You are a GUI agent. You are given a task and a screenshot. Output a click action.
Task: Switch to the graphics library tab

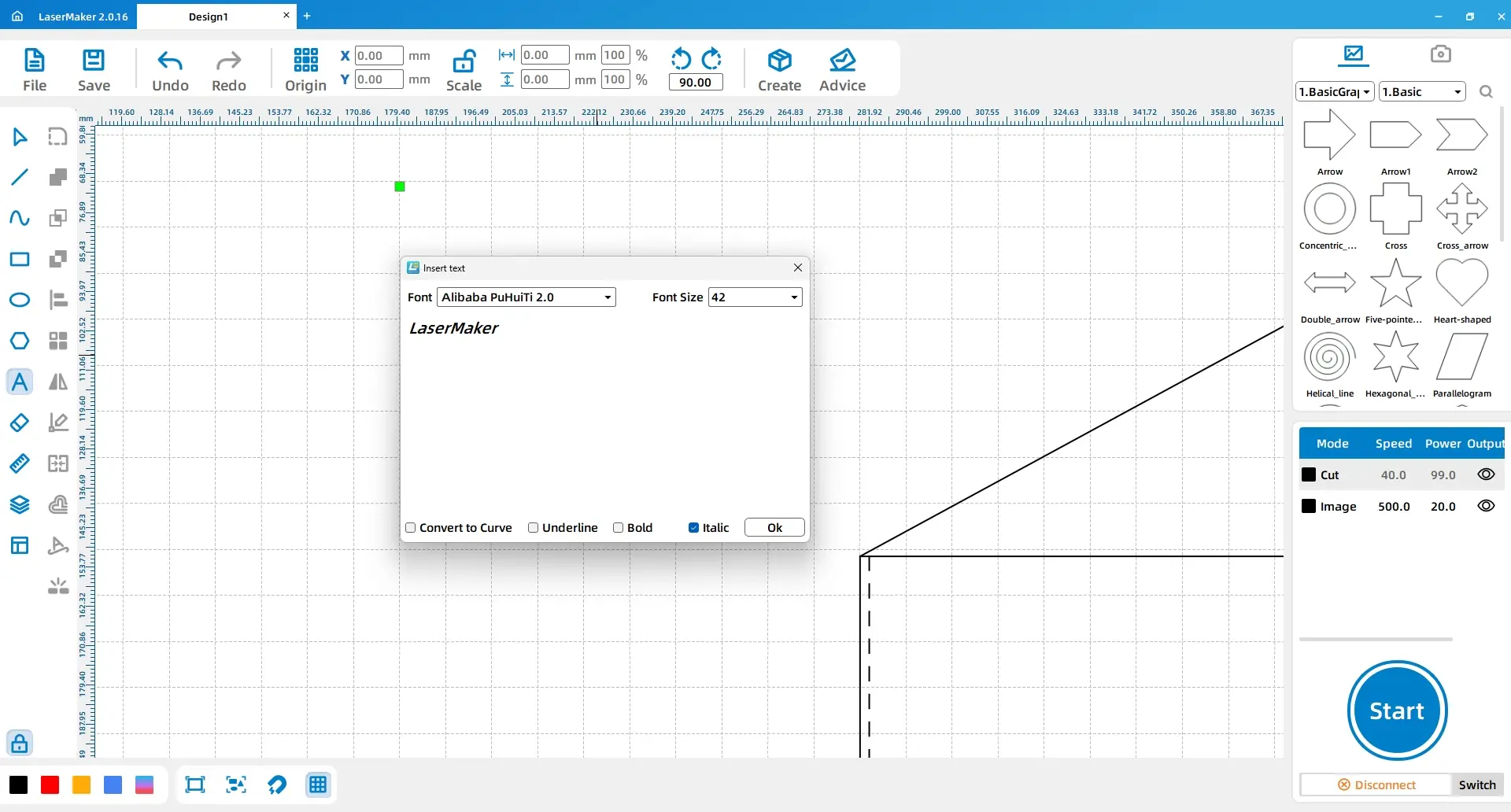pyautogui.click(x=1354, y=54)
